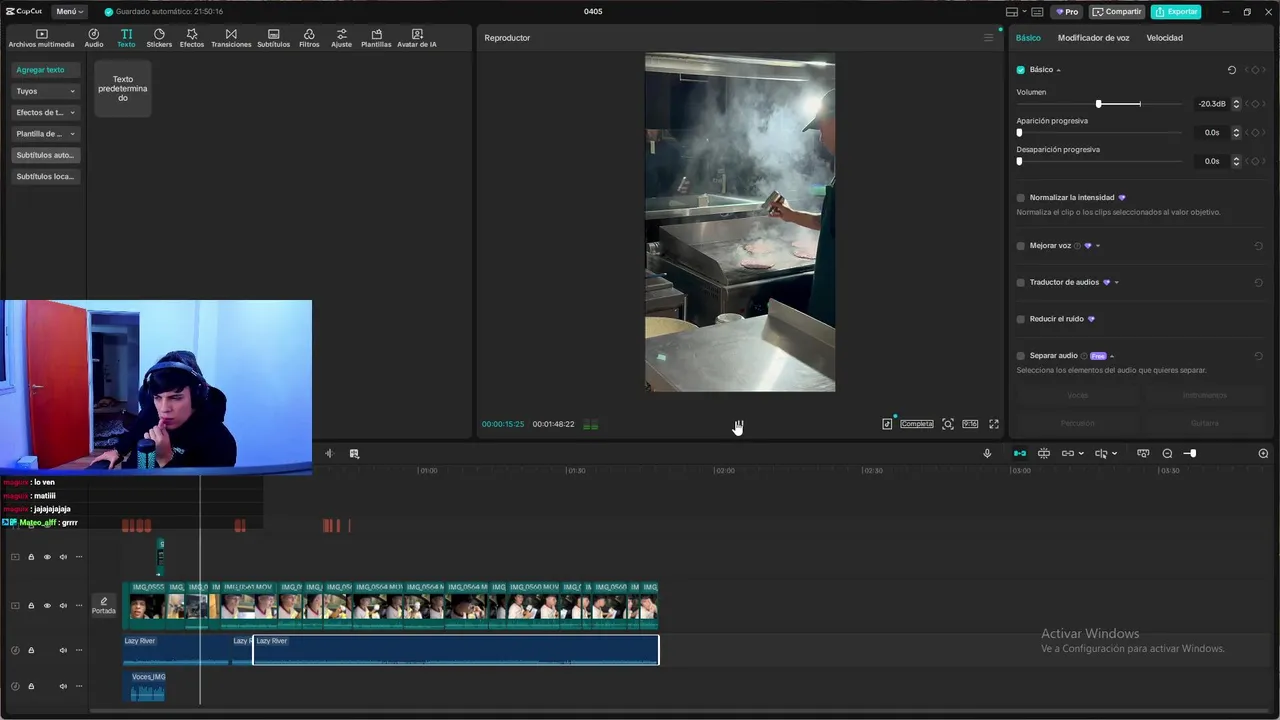
Task: Adjust the Volumen slider handle
Action: coord(1098,104)
